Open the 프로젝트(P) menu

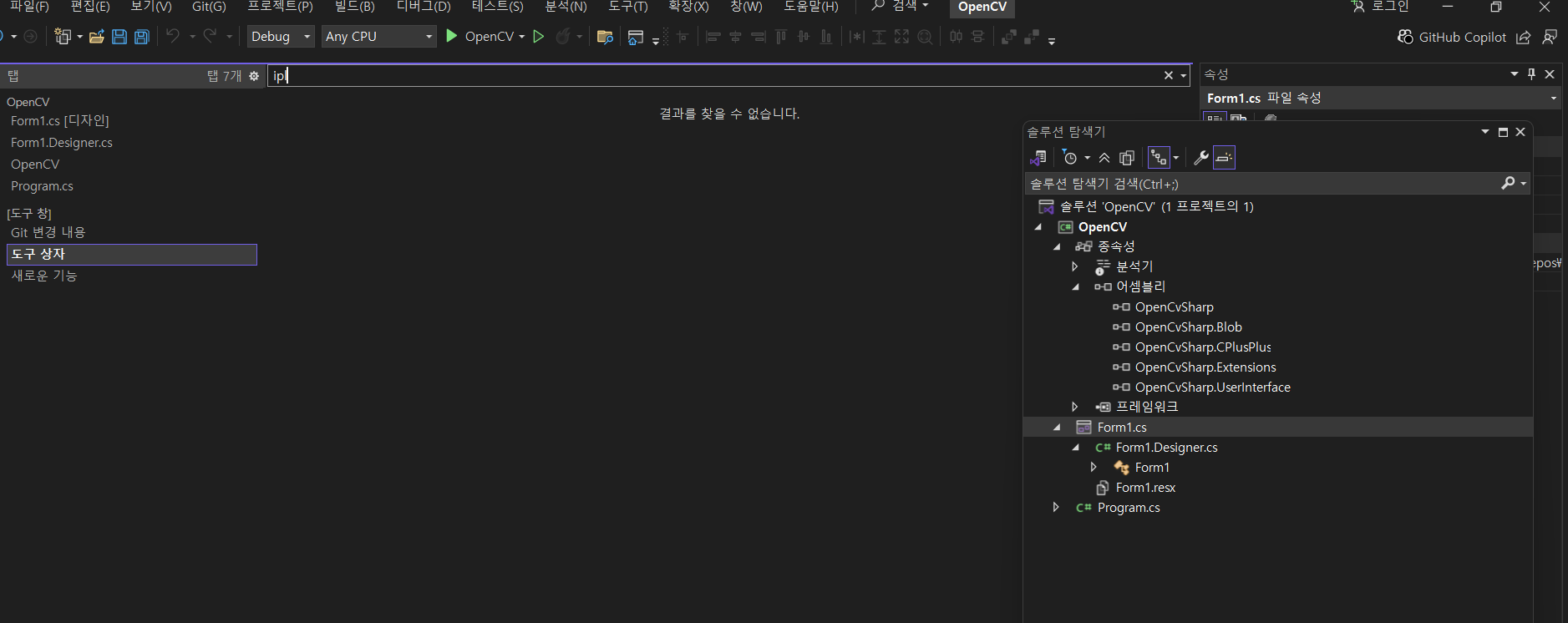coord(281,7)
